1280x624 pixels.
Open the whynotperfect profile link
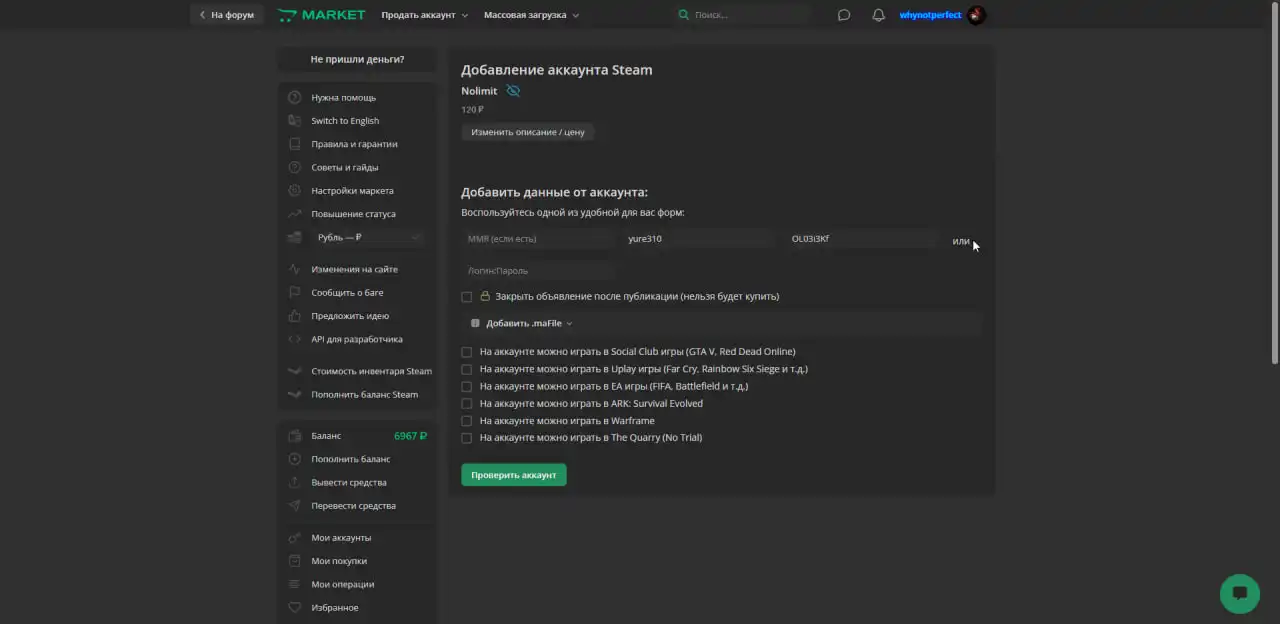(930, 15)
